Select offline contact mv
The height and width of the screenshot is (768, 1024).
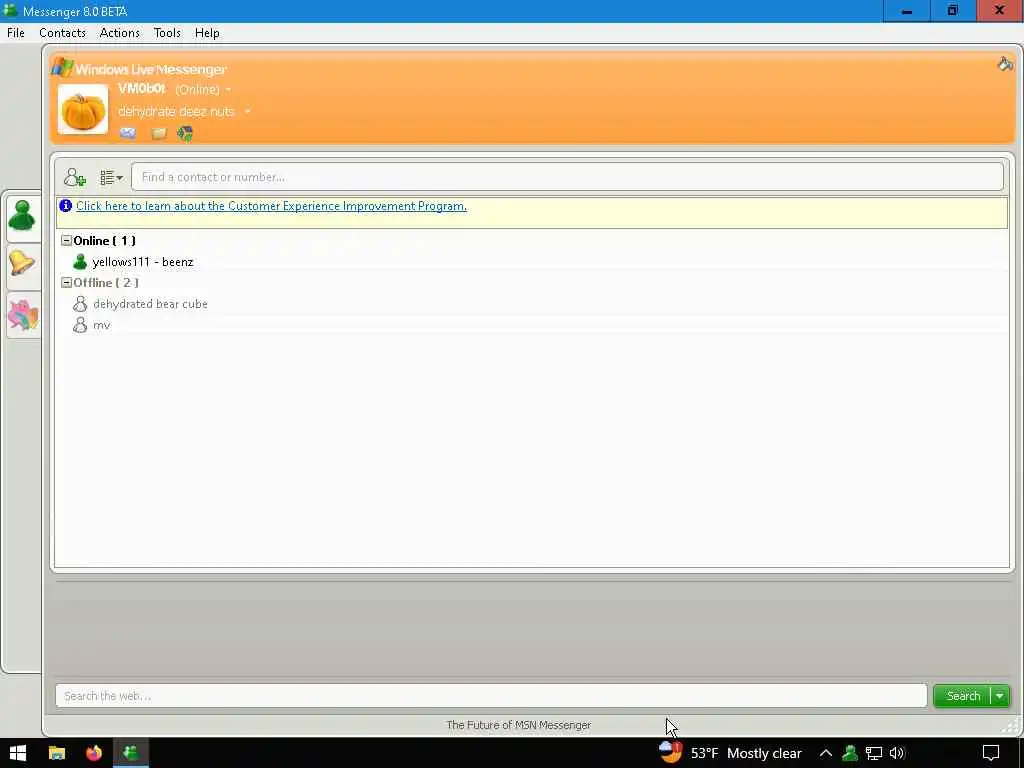tap(102, 325)
